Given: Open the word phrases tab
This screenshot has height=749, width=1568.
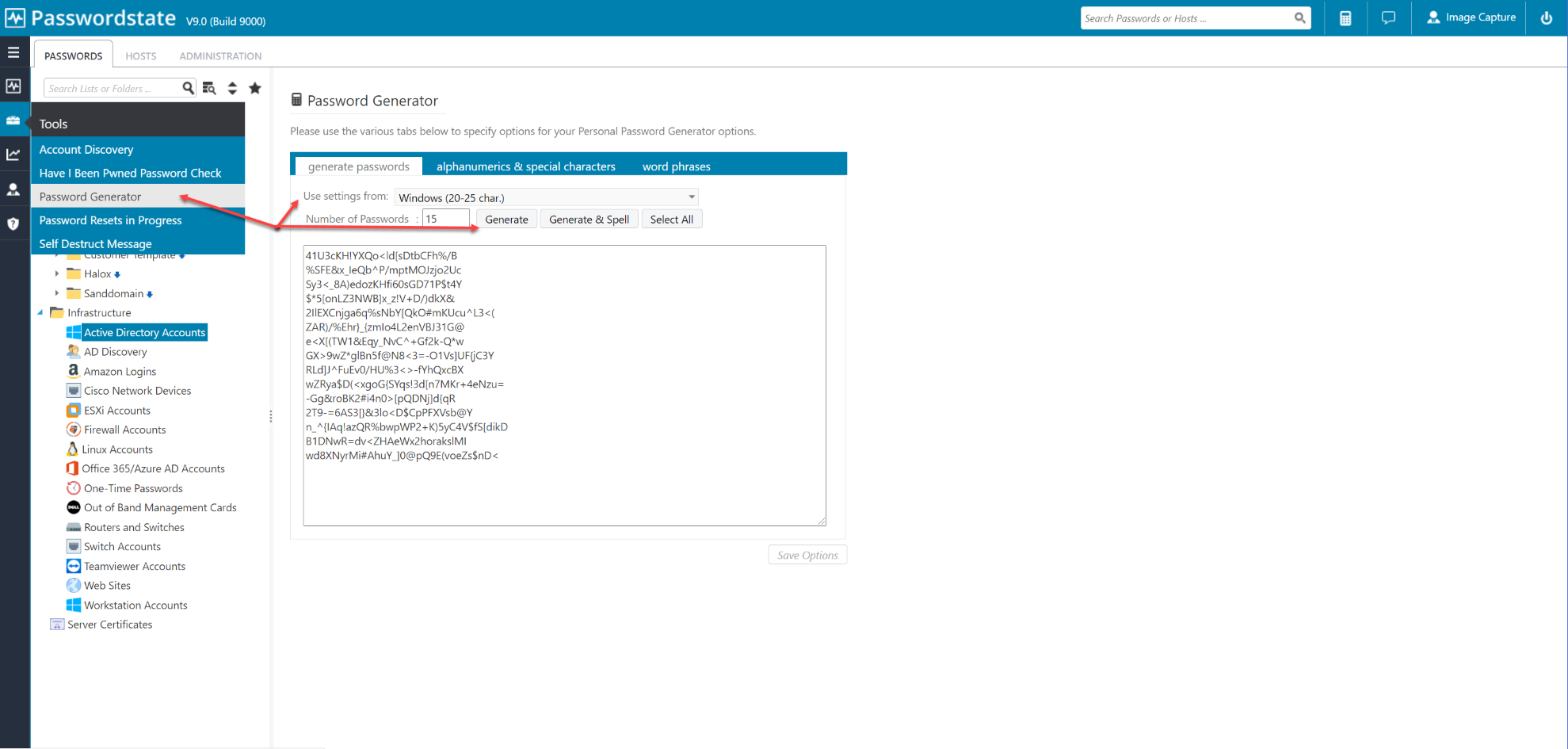Looking at the screenshot, I should pyautogui.click(x=677, y=166).
